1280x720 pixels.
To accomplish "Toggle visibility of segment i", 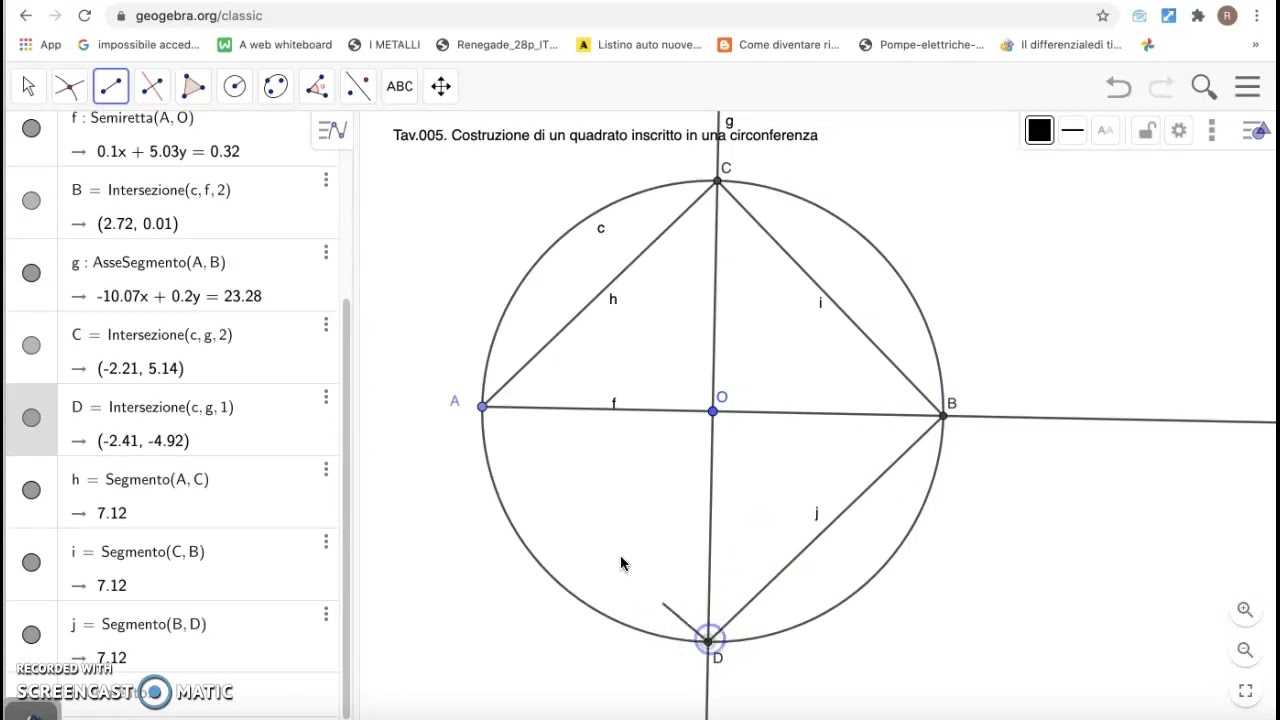I will (x=31, y=563).
